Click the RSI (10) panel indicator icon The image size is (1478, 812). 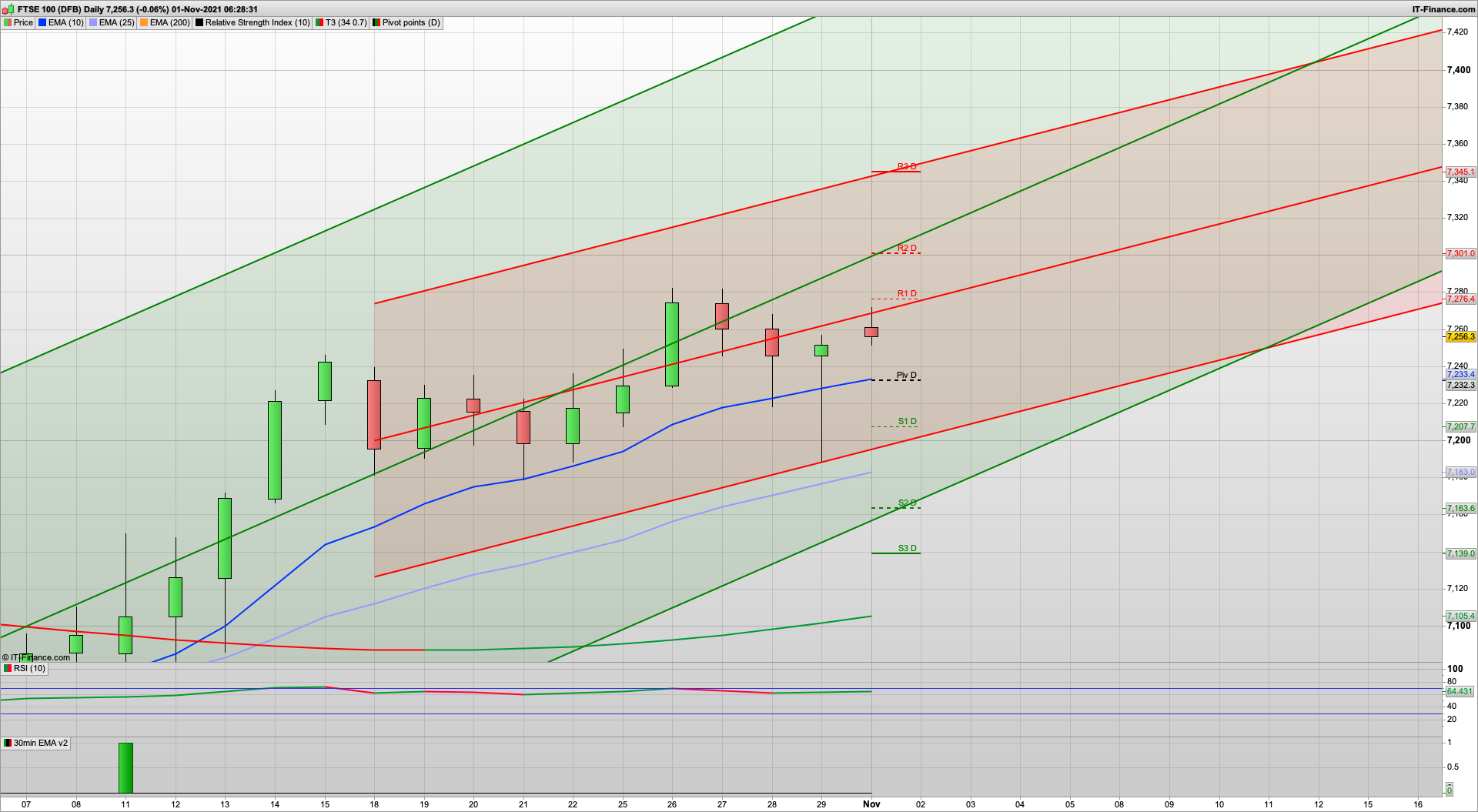coord(8,668)
